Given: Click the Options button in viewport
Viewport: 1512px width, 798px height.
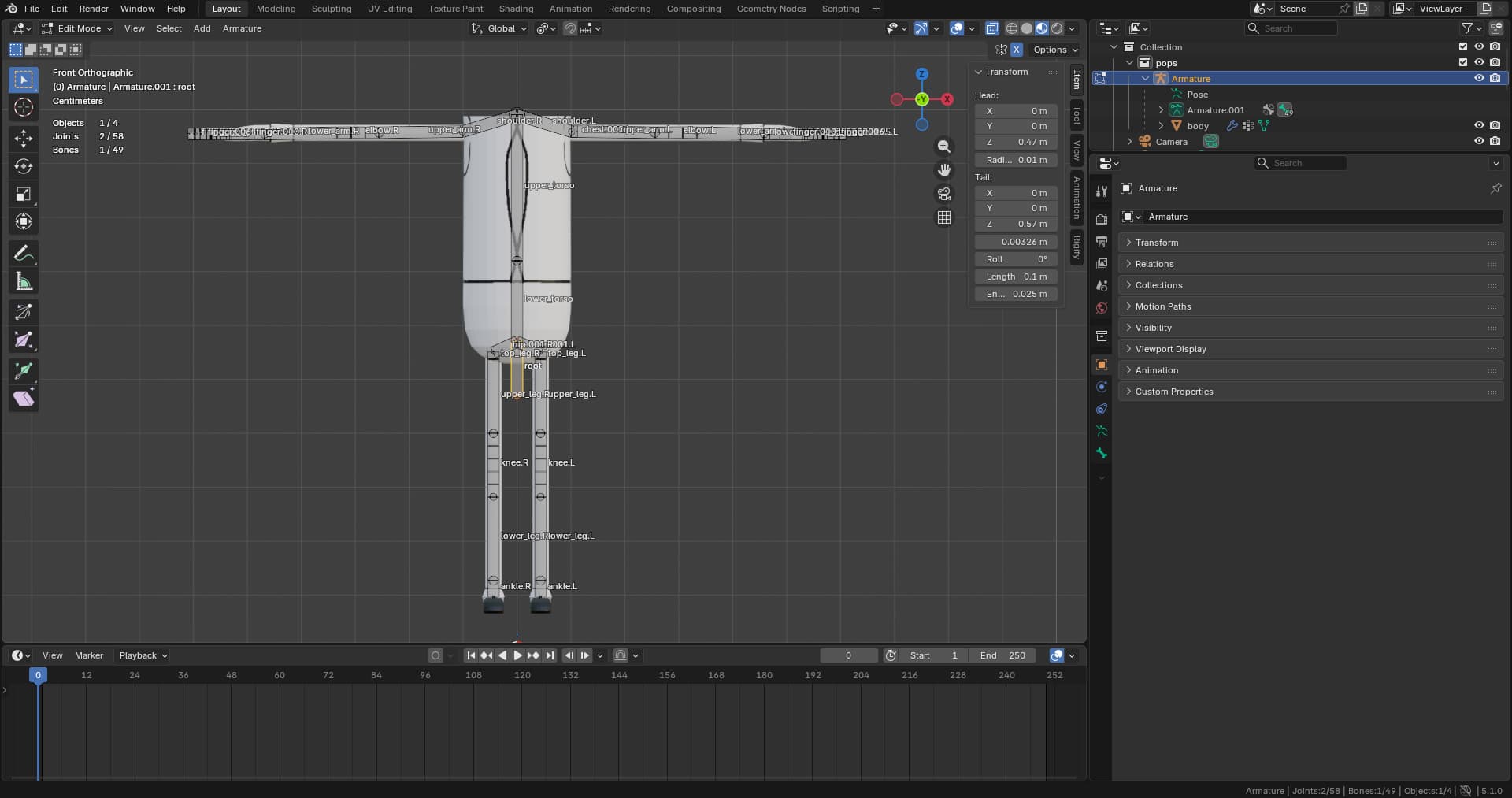Looking at the screenshot, I should (1055, 50).
